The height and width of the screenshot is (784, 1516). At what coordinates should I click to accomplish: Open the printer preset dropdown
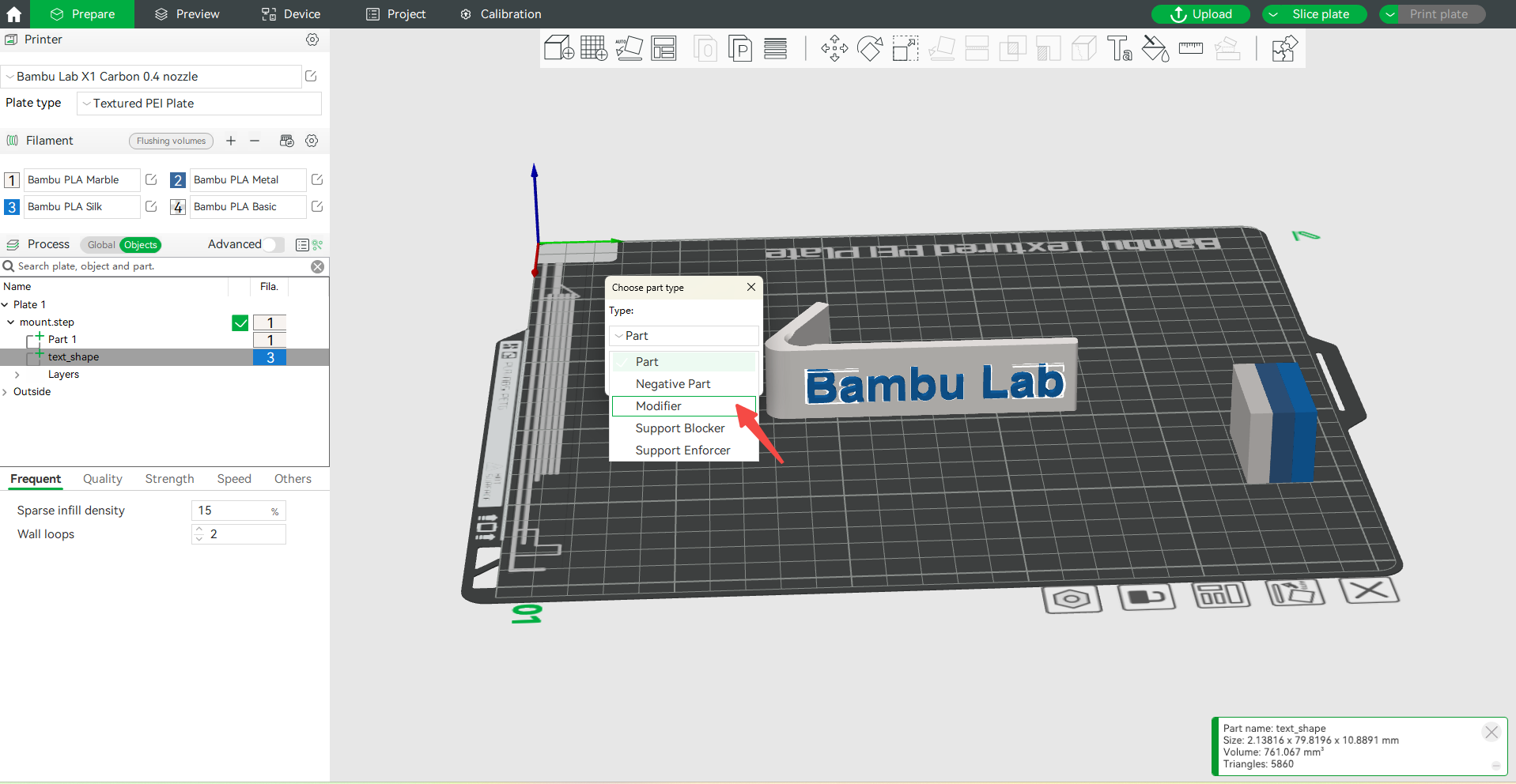pos(151,77)
